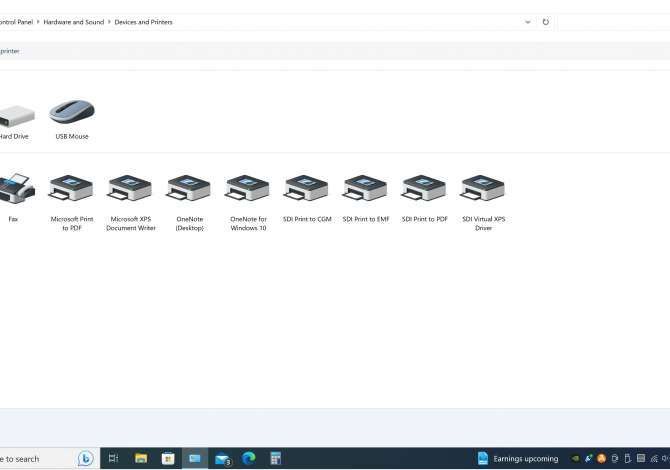Screen dimensions: 670x470
Task: Open File Explorer from the taskbar
Action: coord(141,458)
